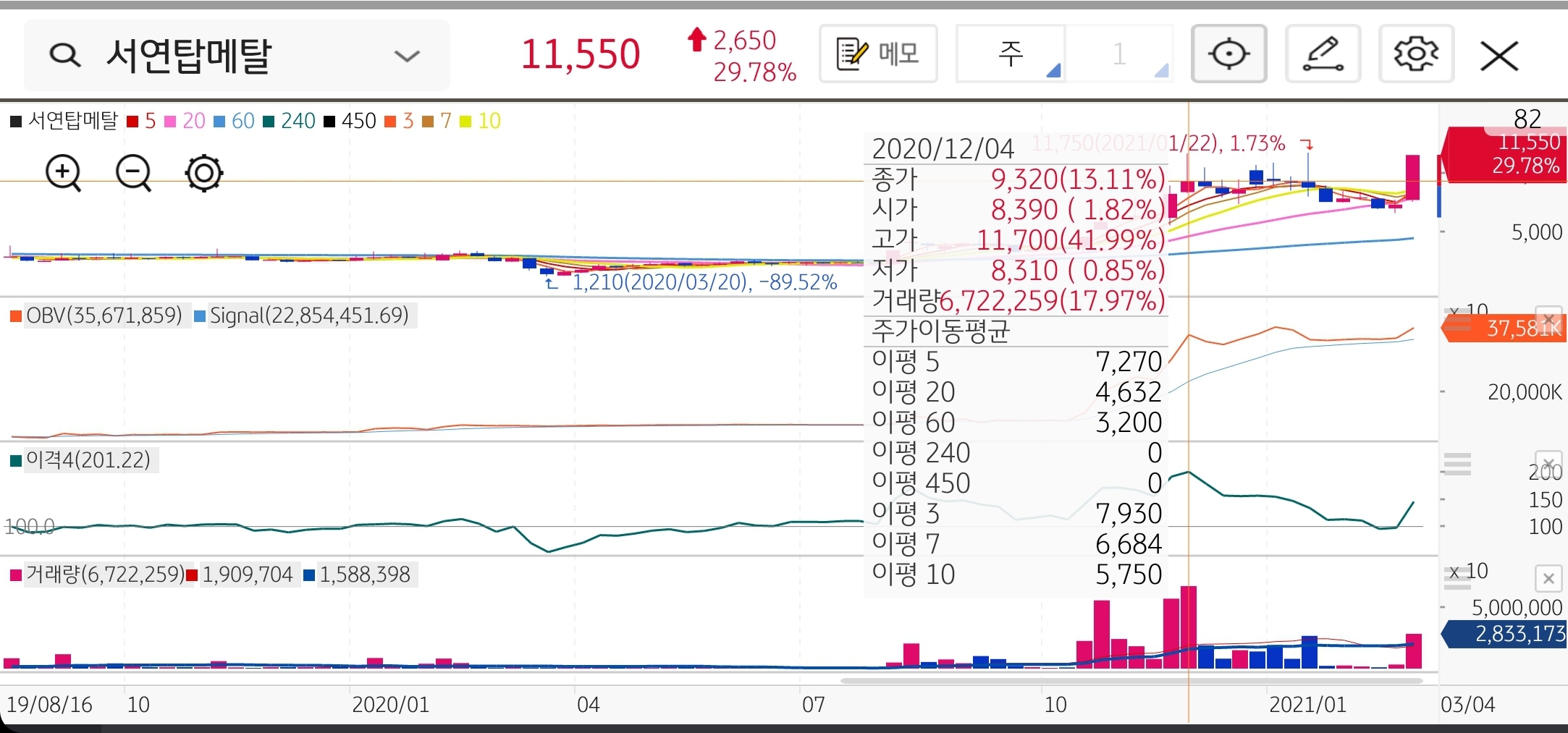Viewport: 1568px width, 733px height.
Task: Click the 1,909,704 volume average label
Action: pyautogui.click(x=247, y=575)
